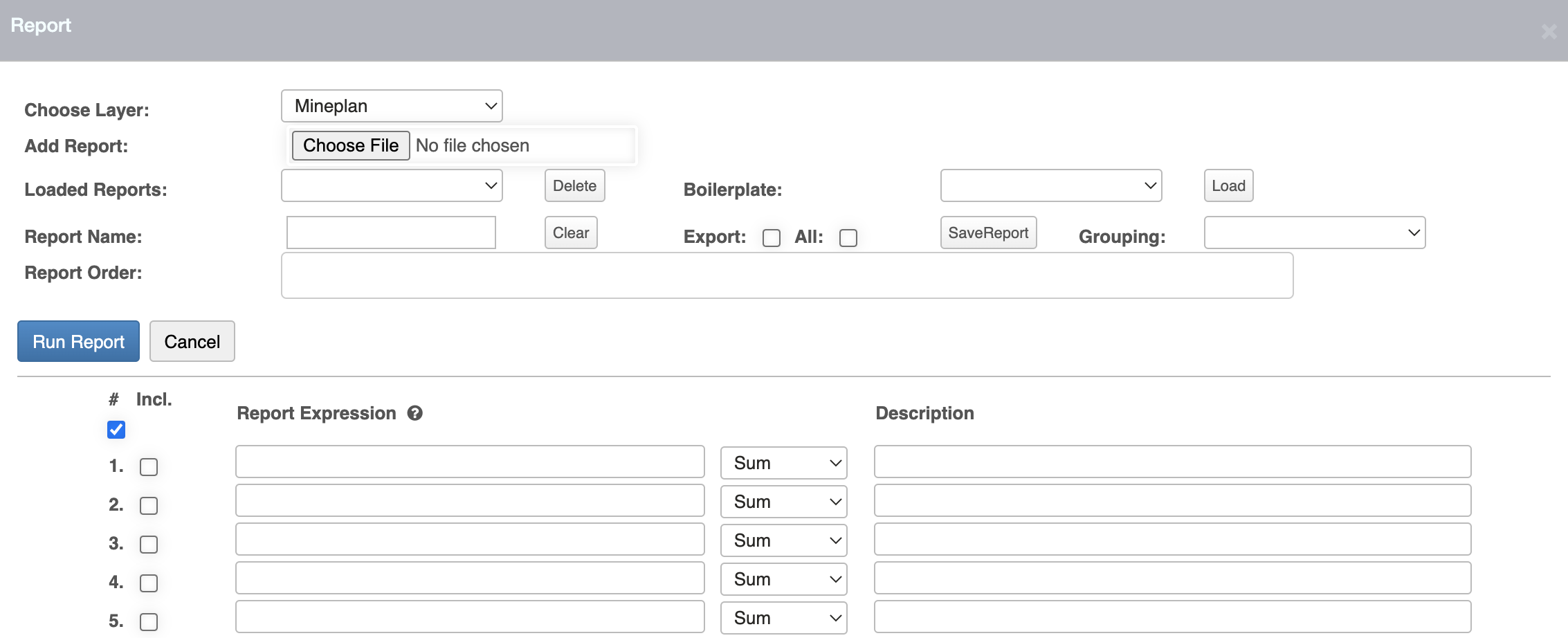
Task: Expand the Loaded Reports dropdown
Action: point(392,185)
